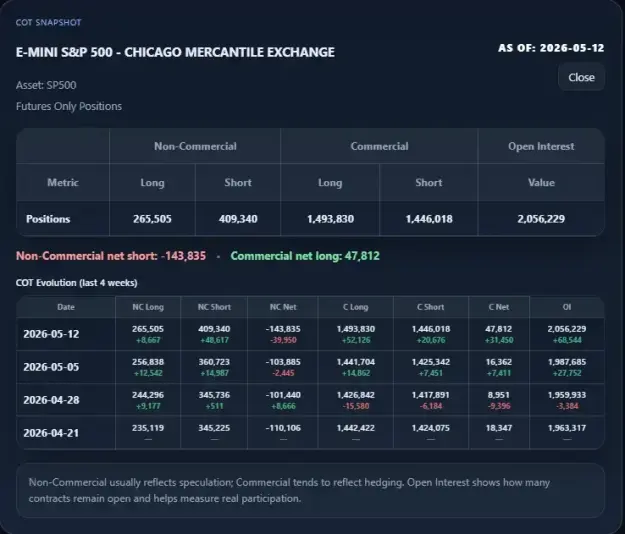Click the Non-Commercial net short -143,835 text
The height and width of the screenshot is (534, 625).
tap(111, 256)
